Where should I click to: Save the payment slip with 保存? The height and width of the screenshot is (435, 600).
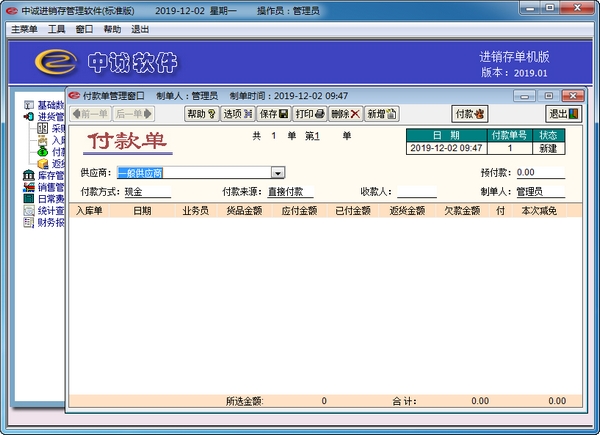tap(274, 114)
